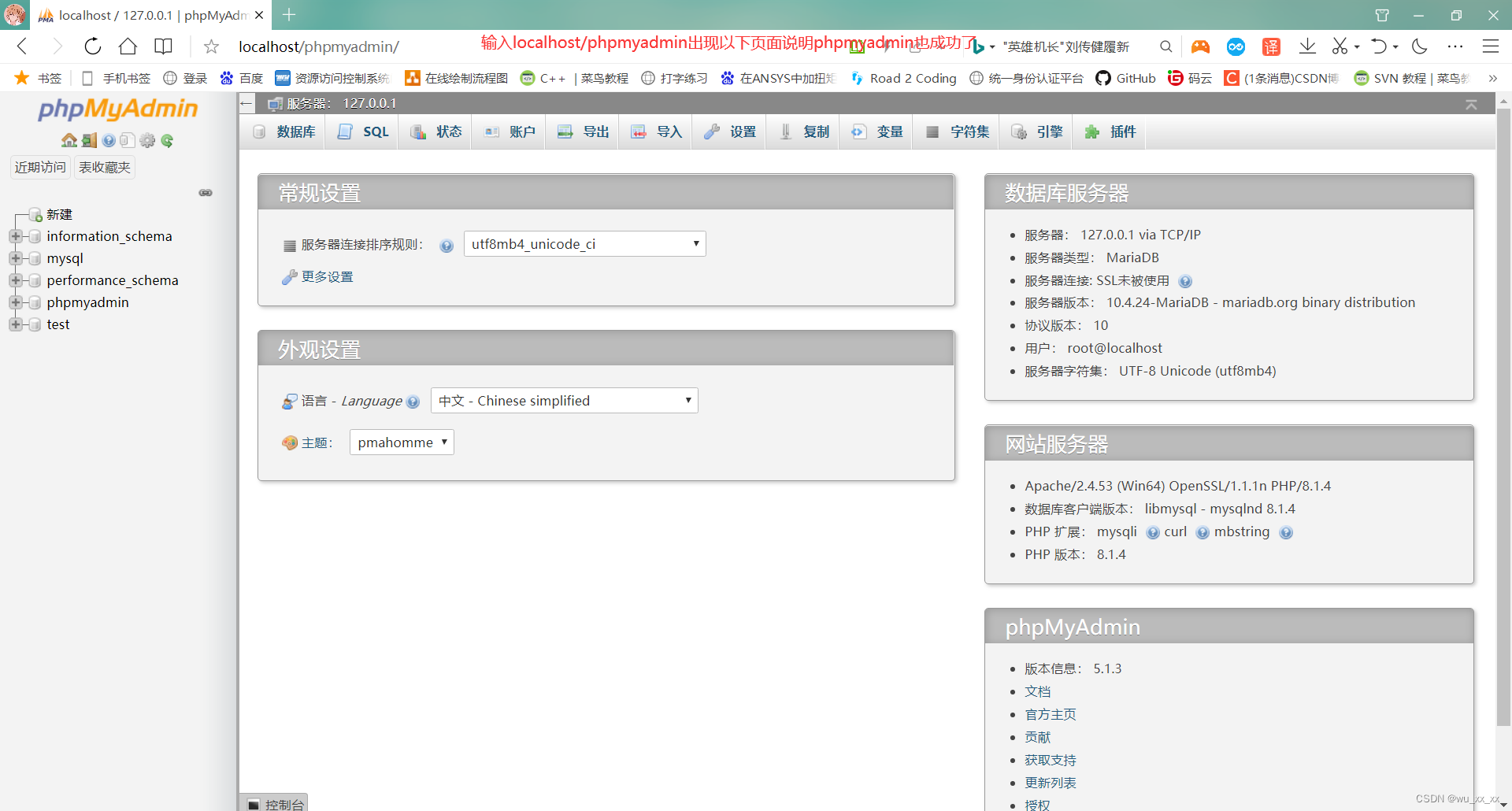The height and width of the screenshot is (811, 1512).
Task: Click 新建 to create a new database
Action: pos(59,214)
